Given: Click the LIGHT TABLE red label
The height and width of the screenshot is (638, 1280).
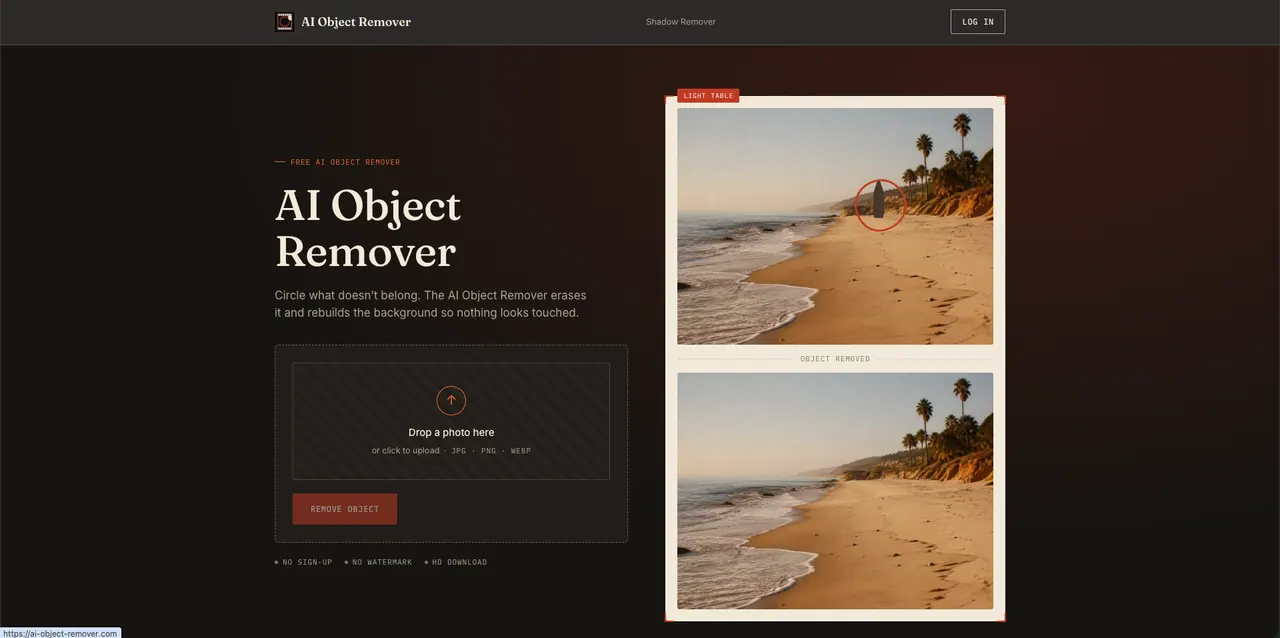Looking at the screenshot, I should point(708,96).
